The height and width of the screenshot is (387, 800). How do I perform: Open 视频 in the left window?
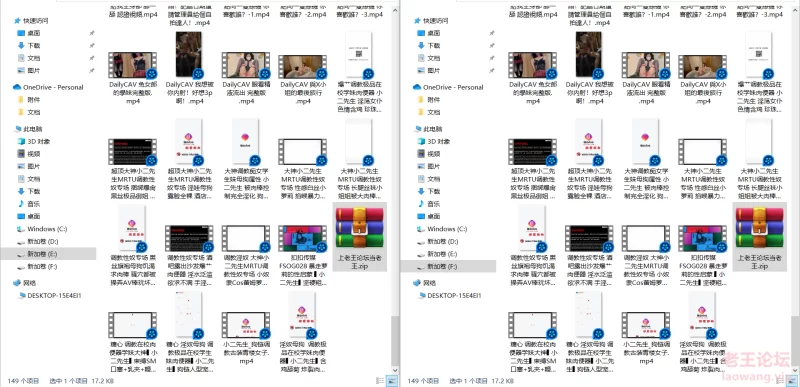[29, 153]
